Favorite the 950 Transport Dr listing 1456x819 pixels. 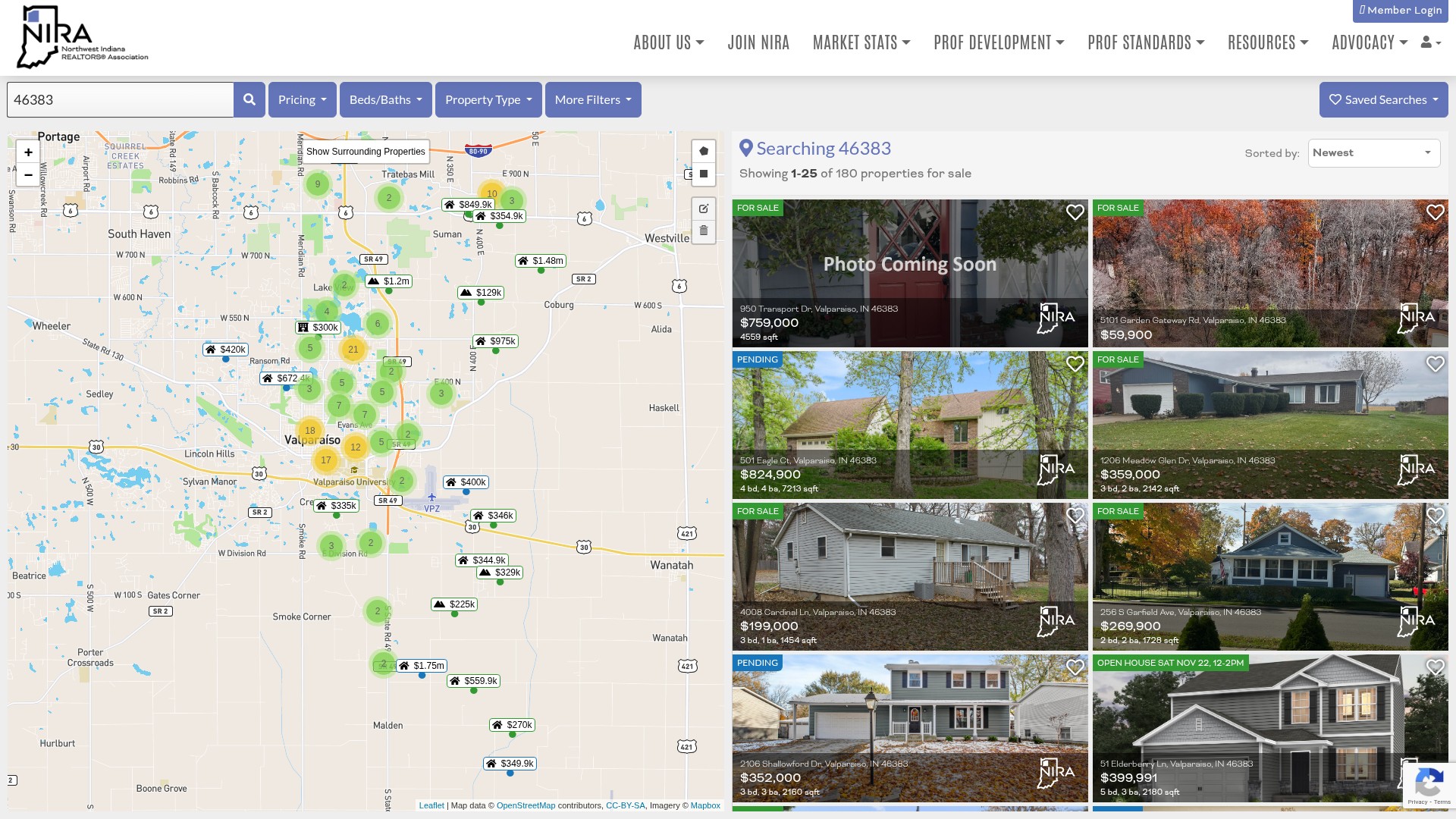(1075, 212)
